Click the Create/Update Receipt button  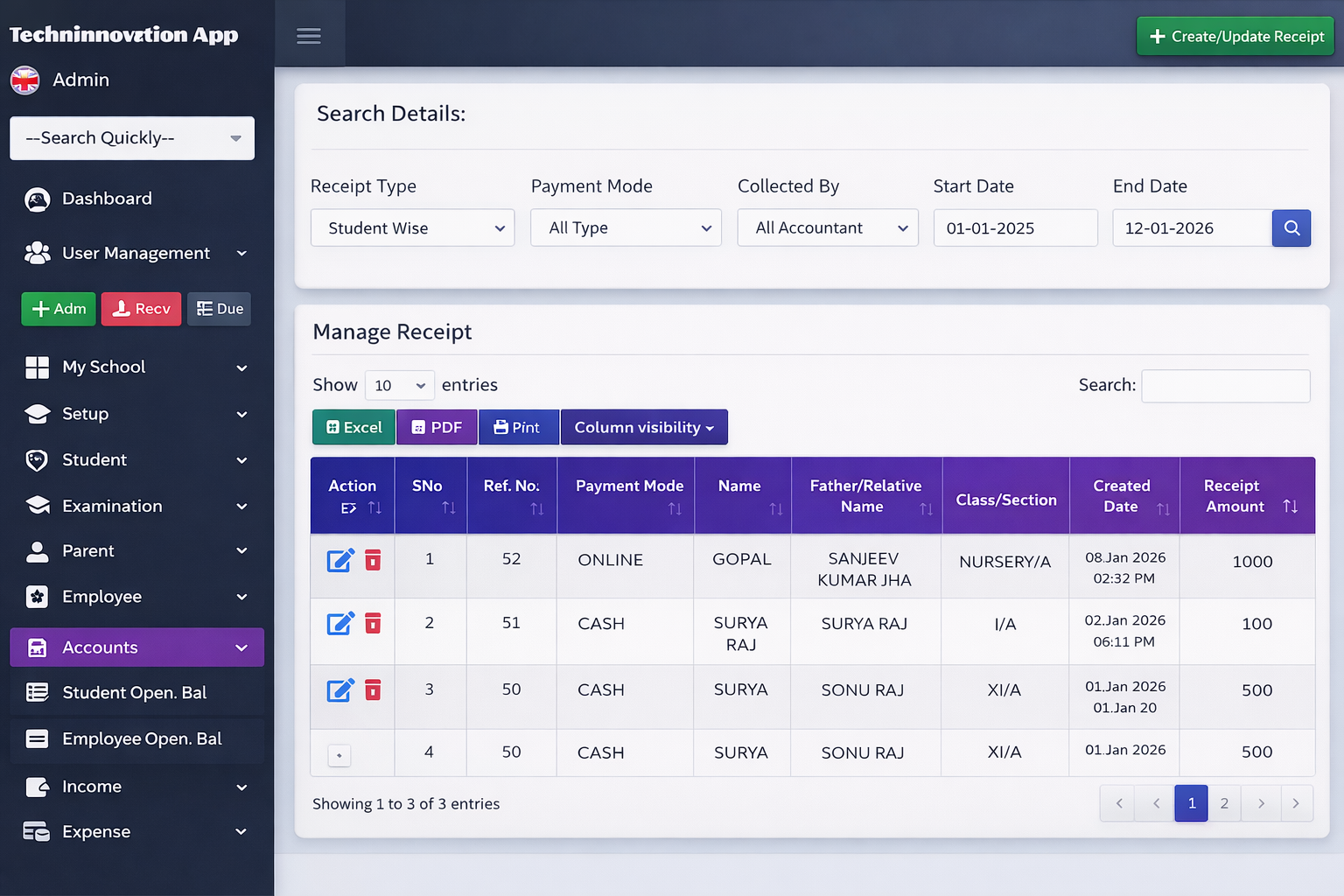point(1235,36)
